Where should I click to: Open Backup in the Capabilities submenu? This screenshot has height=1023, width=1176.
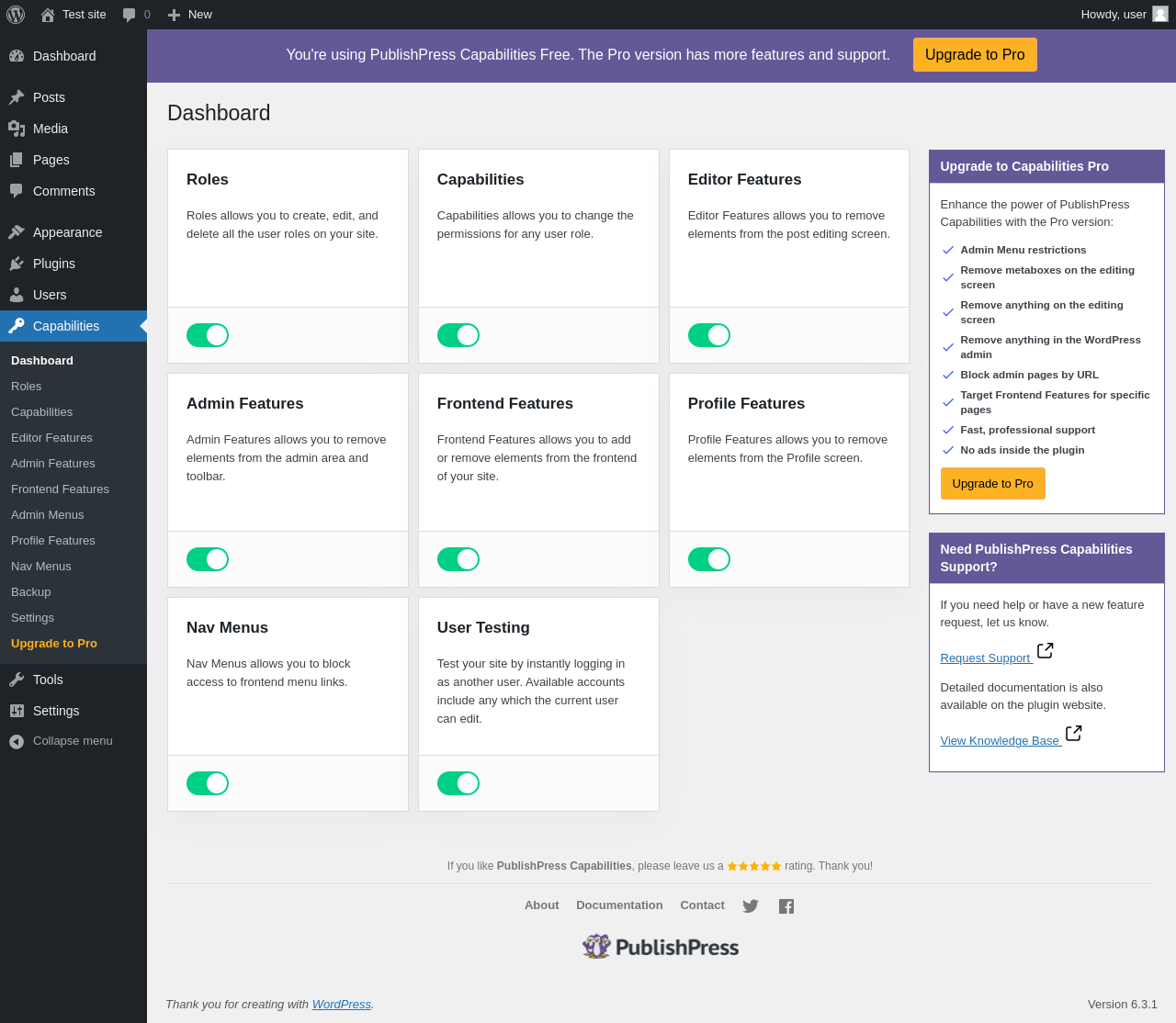pyautogui.click(x=30, y=592)
